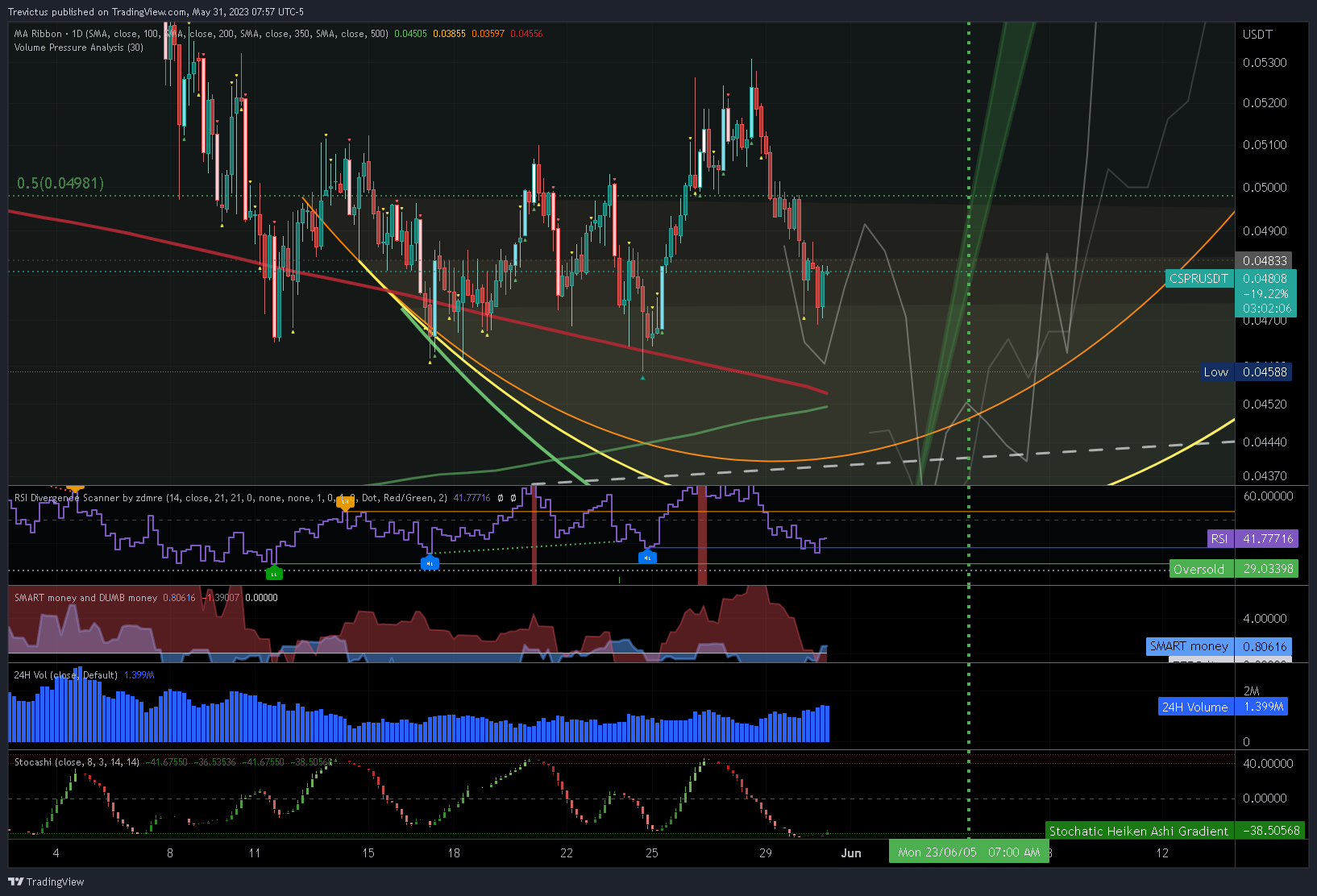Click the blue HL marker near 18th
The width and height of the screenshot is (1317, 896).
[x=430, y=562]
